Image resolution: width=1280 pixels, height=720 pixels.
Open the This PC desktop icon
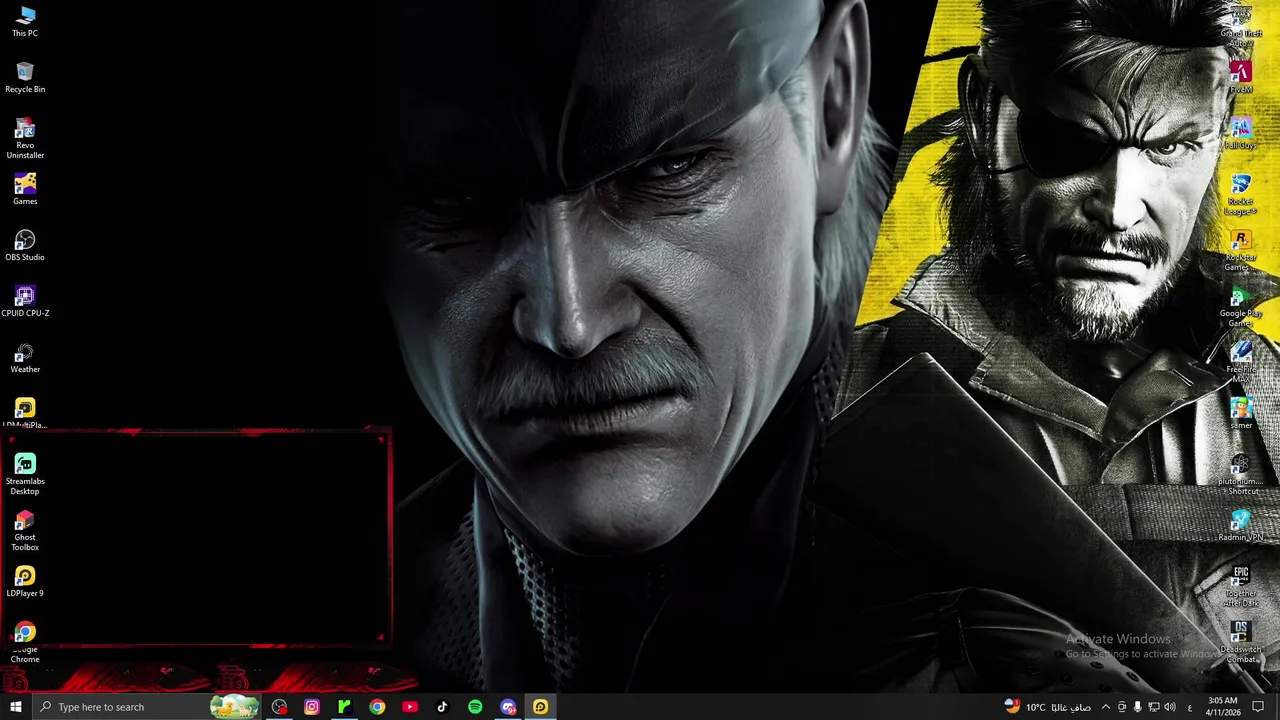coord(25,22)
